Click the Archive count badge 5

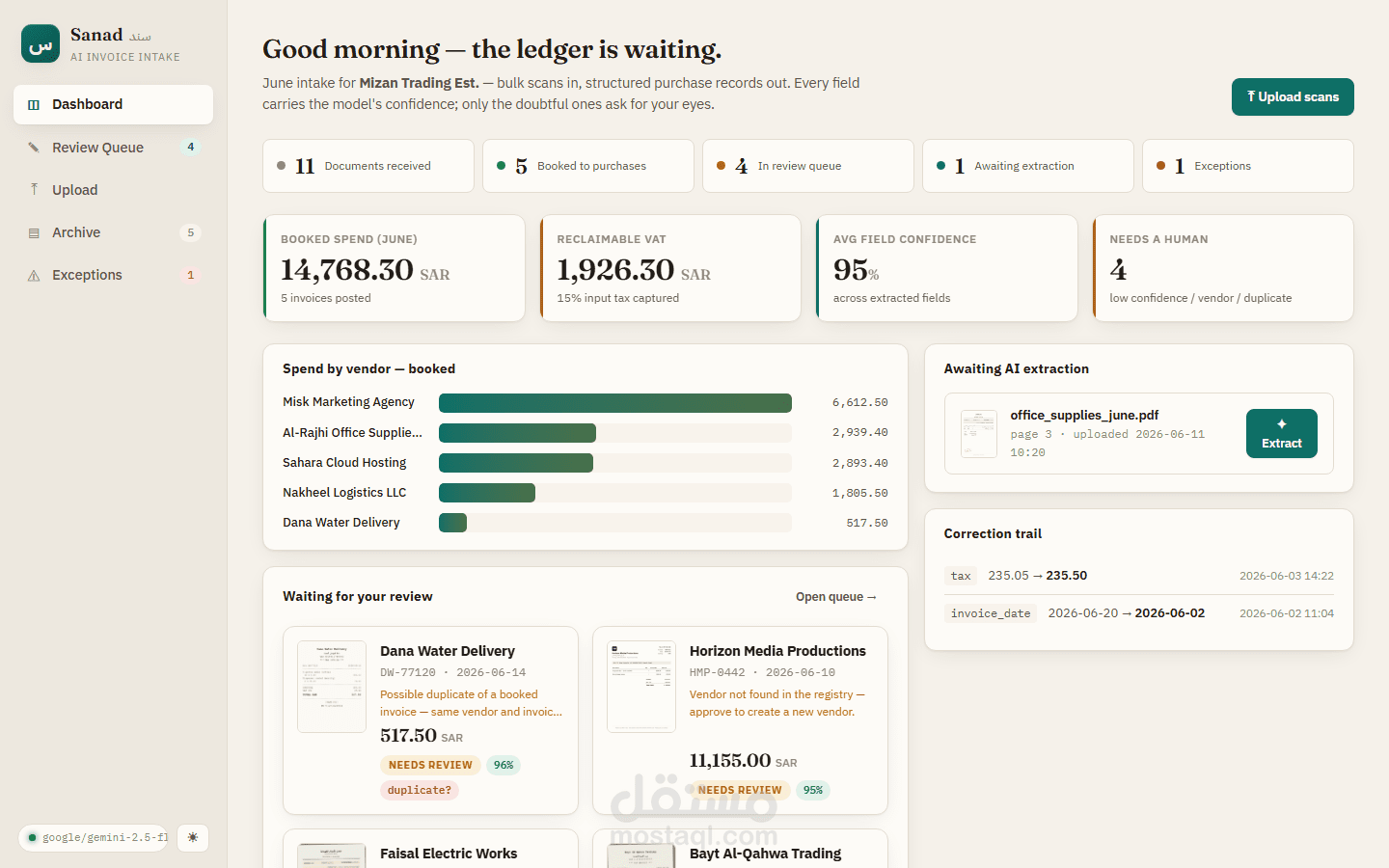191,232
